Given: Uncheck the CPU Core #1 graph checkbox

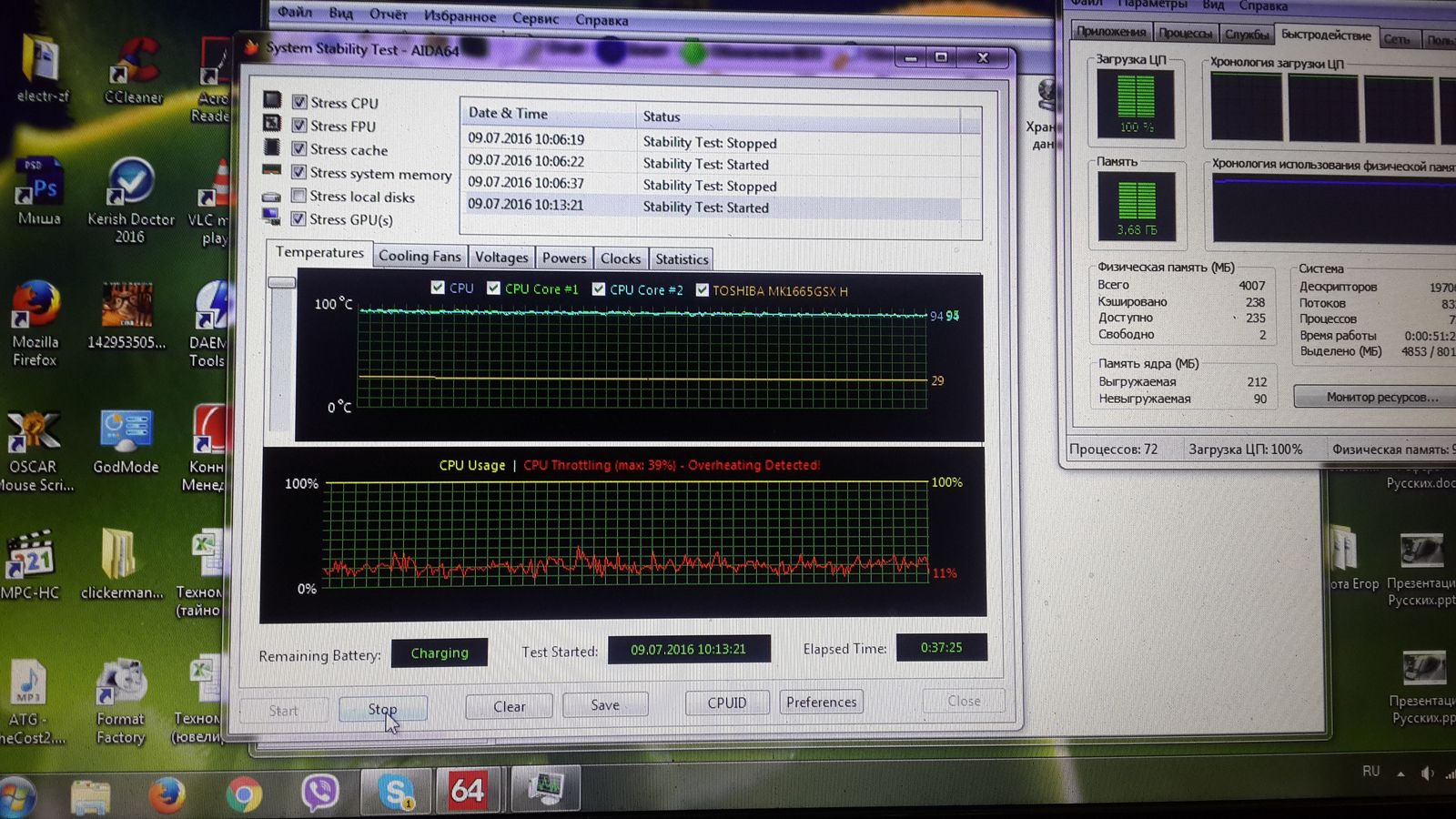Looking at the screenshot, I should coord(493,288).
